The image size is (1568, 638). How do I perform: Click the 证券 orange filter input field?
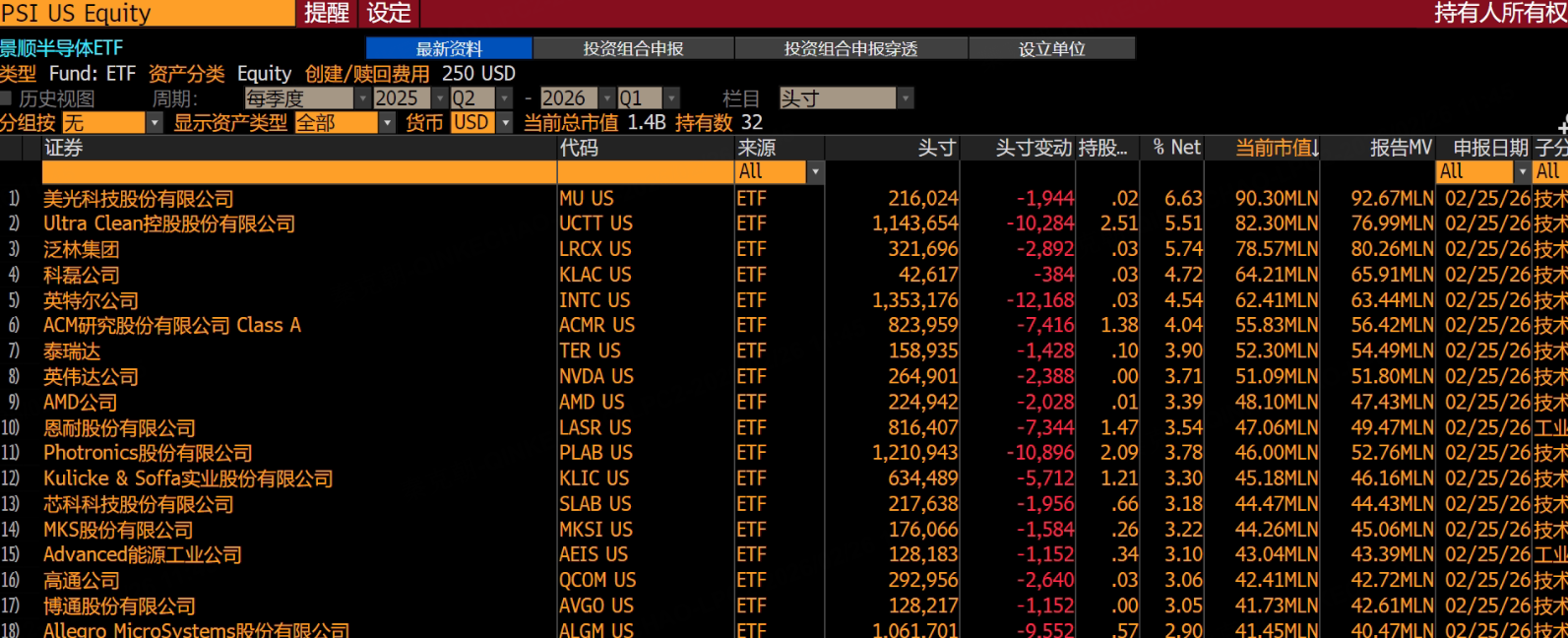299,172
